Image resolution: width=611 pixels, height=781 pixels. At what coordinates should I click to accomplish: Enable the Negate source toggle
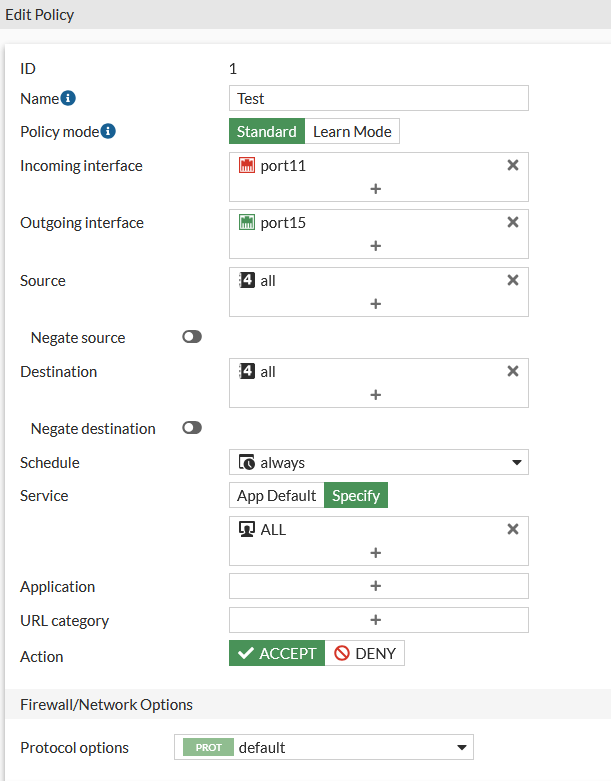coord(192,337)
